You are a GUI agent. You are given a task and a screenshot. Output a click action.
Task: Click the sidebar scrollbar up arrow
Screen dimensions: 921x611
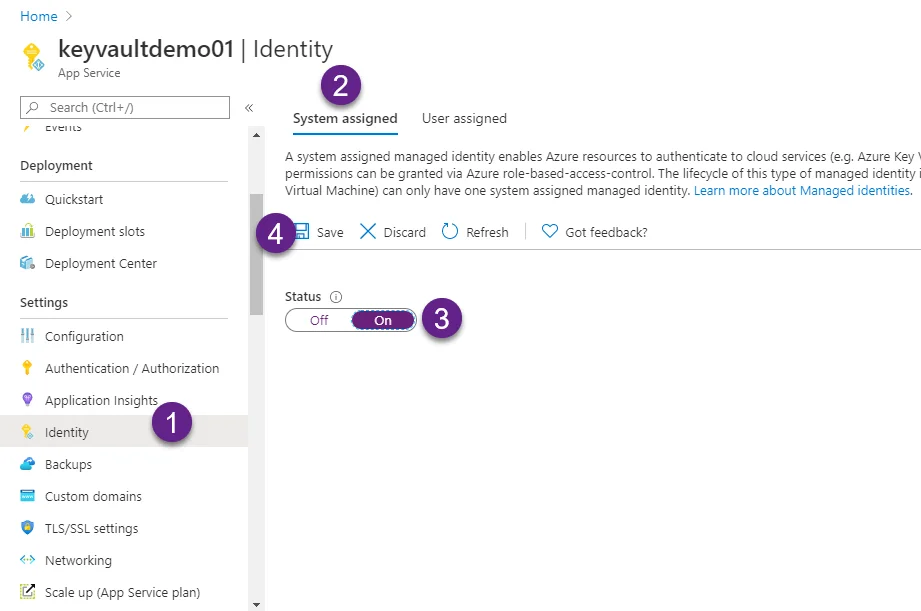256,135
